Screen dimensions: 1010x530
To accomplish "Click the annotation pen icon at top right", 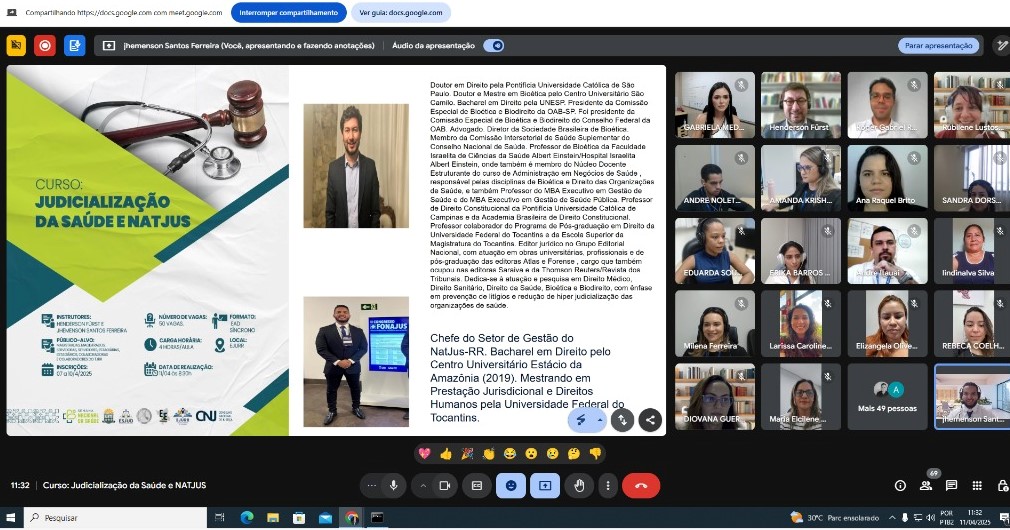I will coord(1001,45).
